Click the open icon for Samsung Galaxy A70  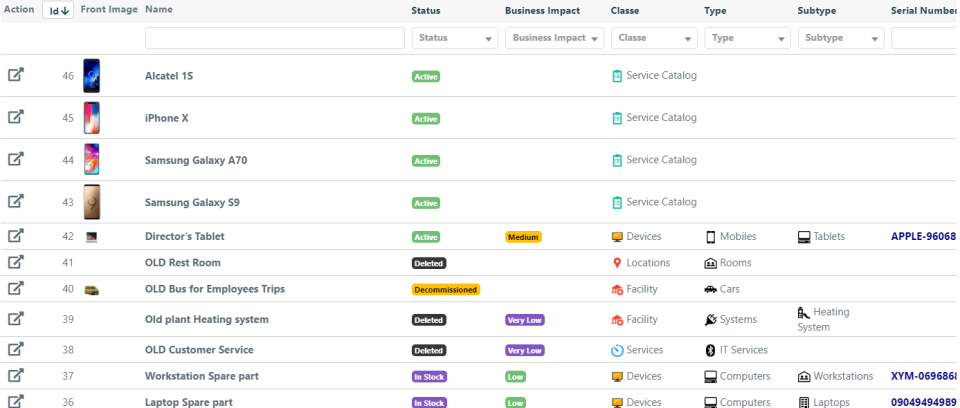[16, 159]
